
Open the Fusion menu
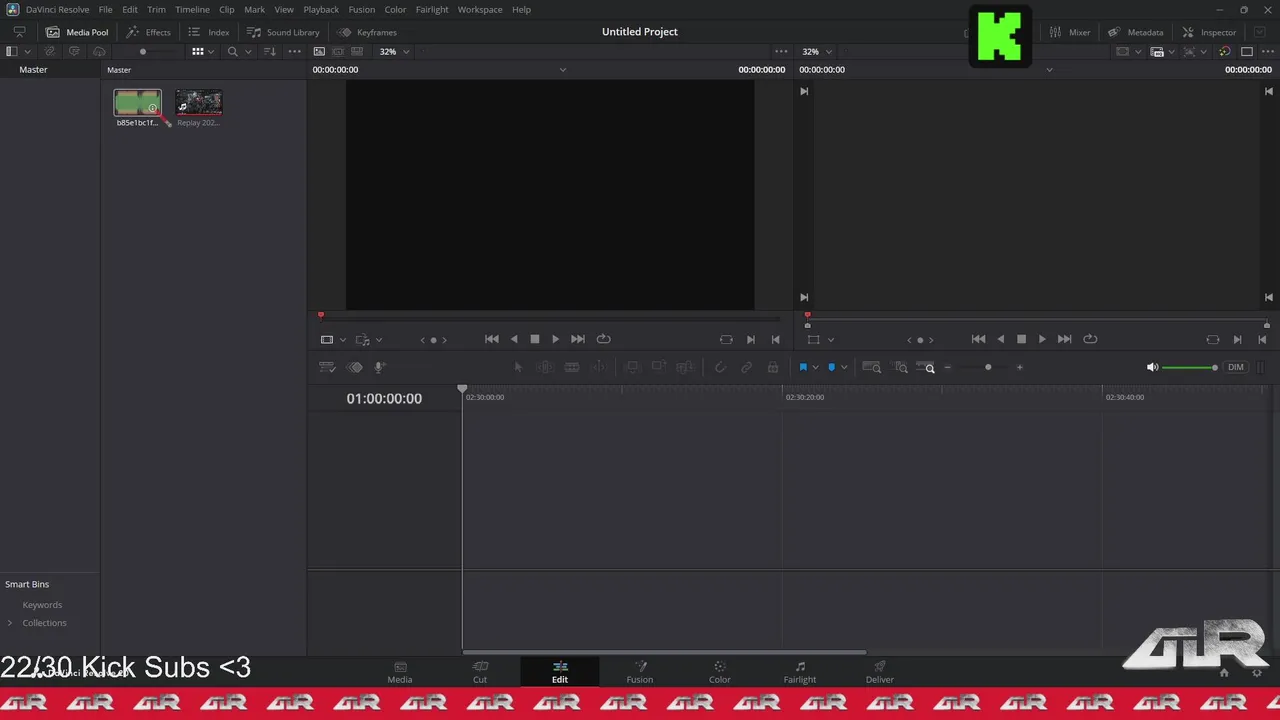pos(361,9)
